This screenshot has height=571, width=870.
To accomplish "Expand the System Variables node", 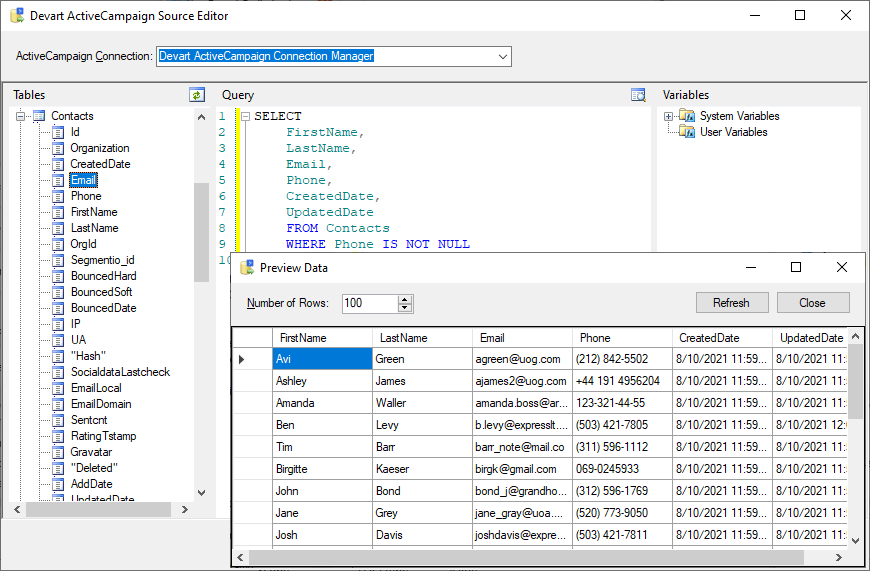I will point(669,116).
